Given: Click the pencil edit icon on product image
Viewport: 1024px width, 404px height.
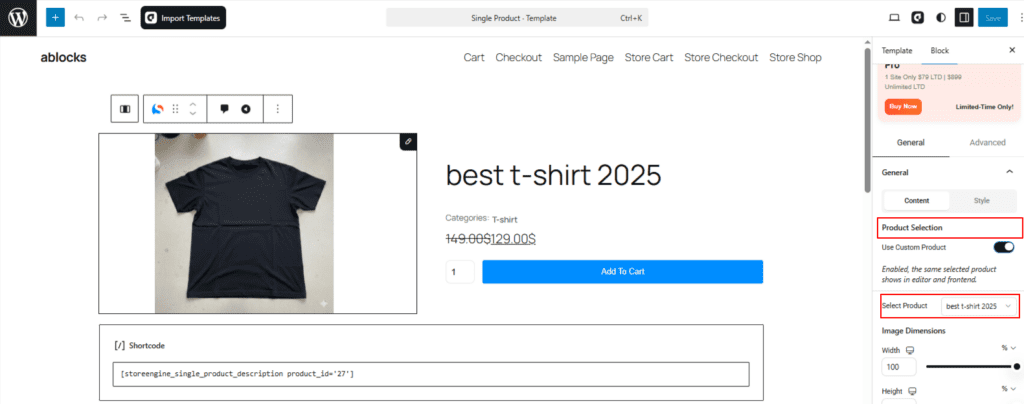Looking at the screenshot, I should [x=408, y=141].
